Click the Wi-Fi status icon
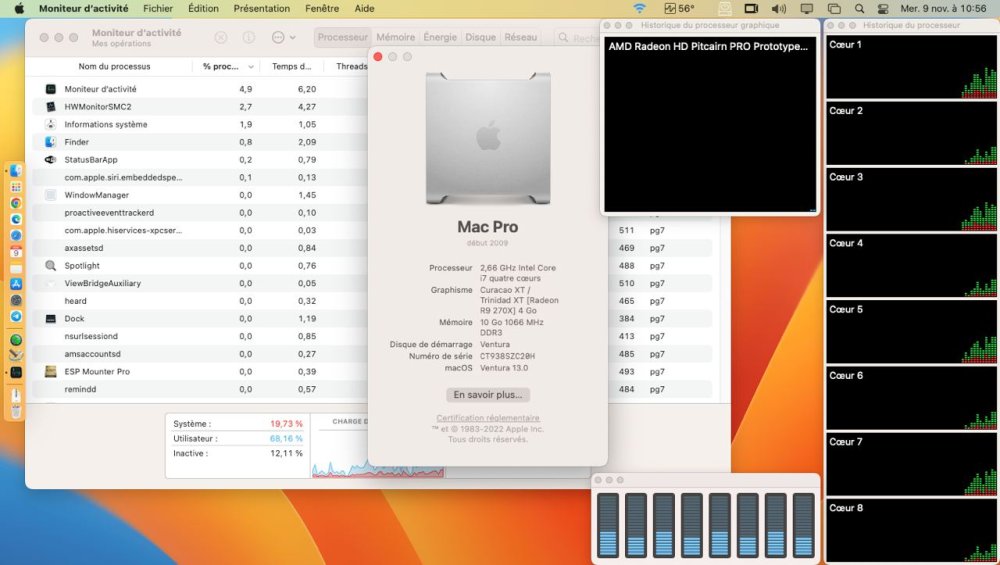The height and width of the screenshot is (565, 1000). coord(639,8)
